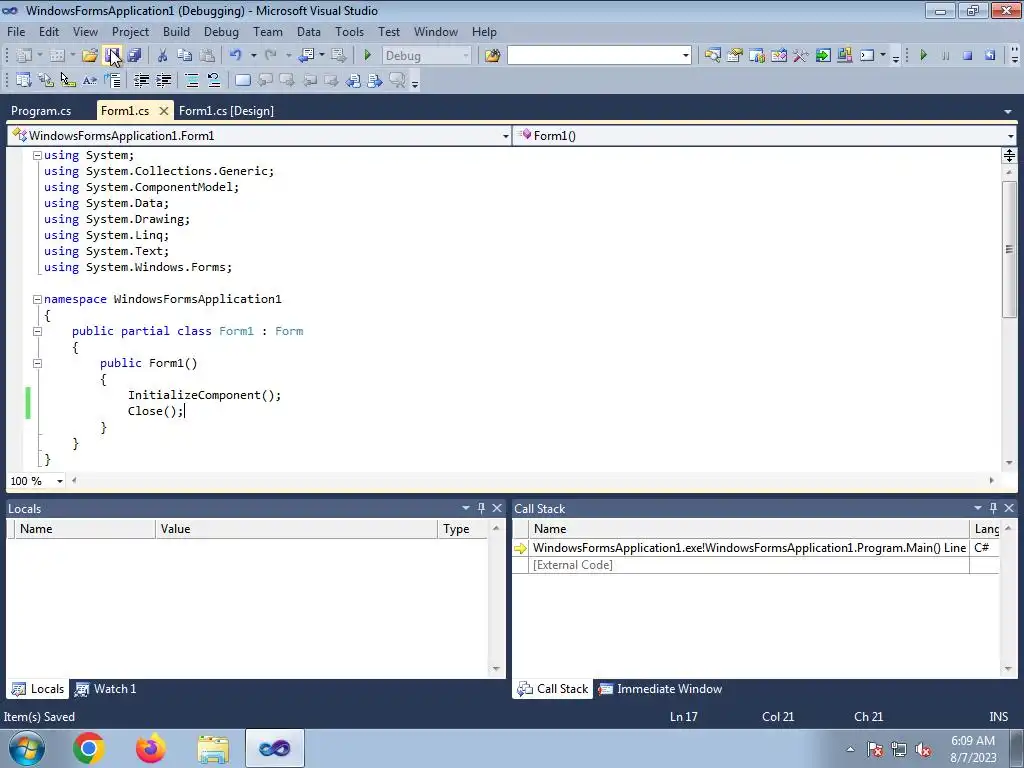Screen dimensions: 1024x768
Task: Collapse the using directives region
Action: 37,155
